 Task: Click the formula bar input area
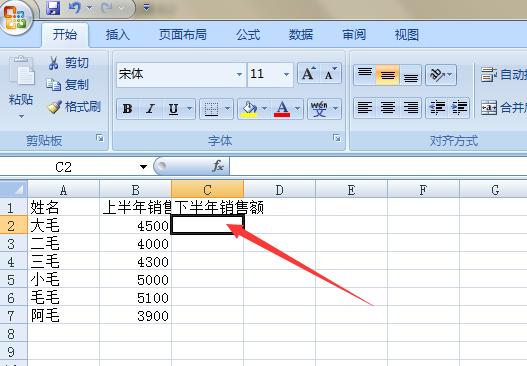coord(378,166)
